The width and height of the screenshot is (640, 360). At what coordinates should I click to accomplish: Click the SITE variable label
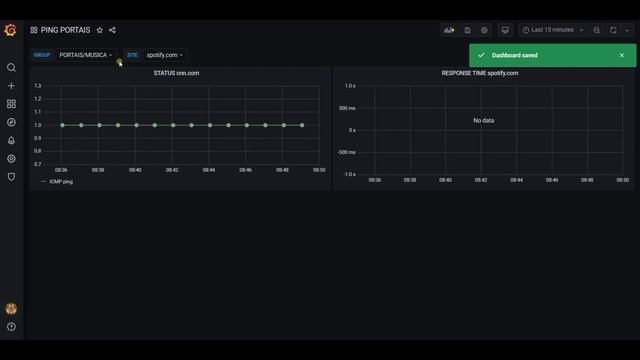coord(132,55)
